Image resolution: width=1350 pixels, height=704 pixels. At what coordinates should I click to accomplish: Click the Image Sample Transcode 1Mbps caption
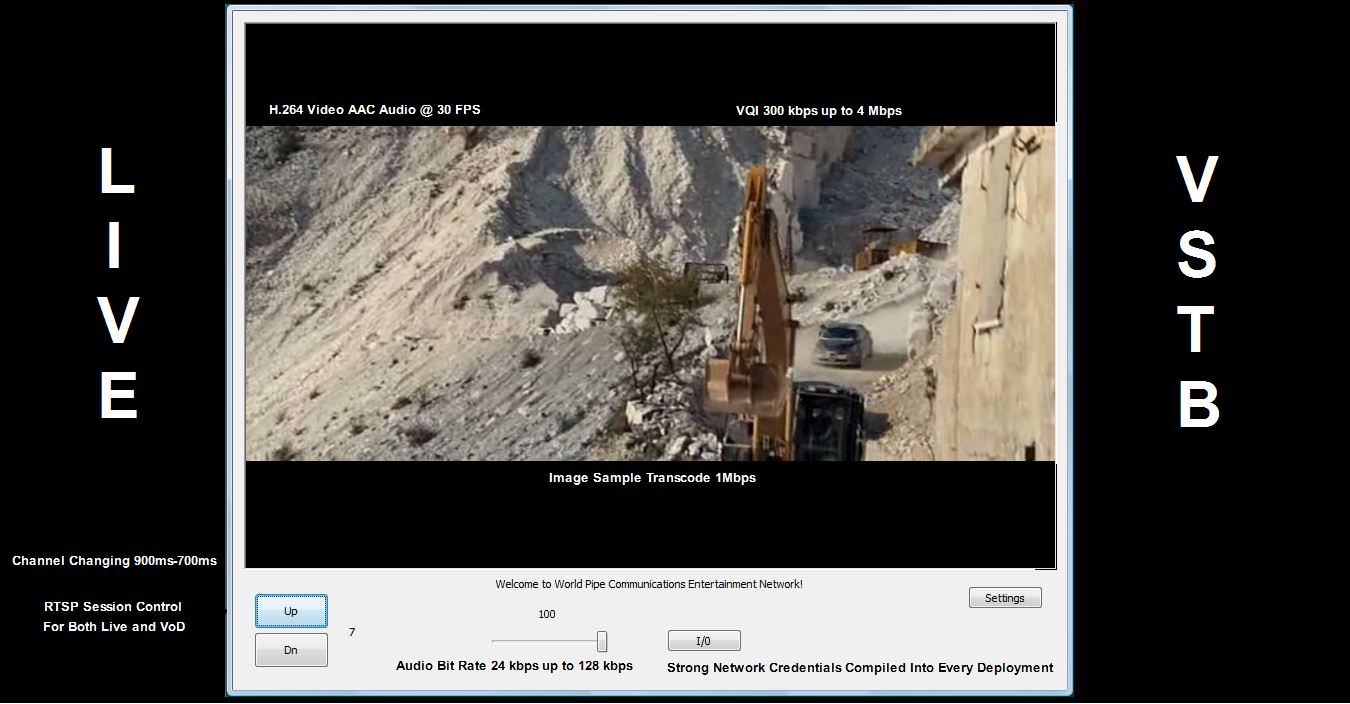[x=652, y=478]
